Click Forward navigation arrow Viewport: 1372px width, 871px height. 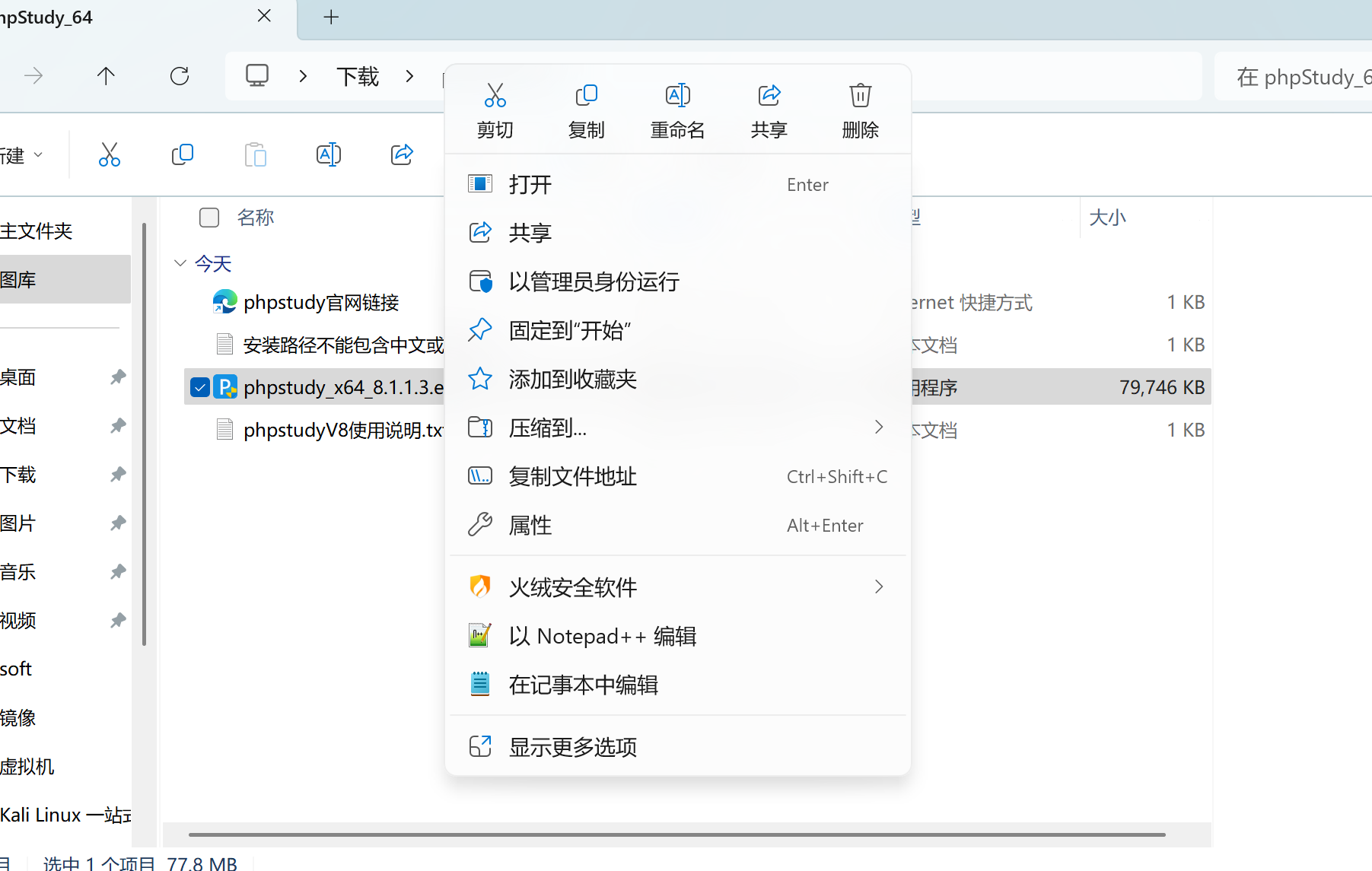(x=33, y=76)
